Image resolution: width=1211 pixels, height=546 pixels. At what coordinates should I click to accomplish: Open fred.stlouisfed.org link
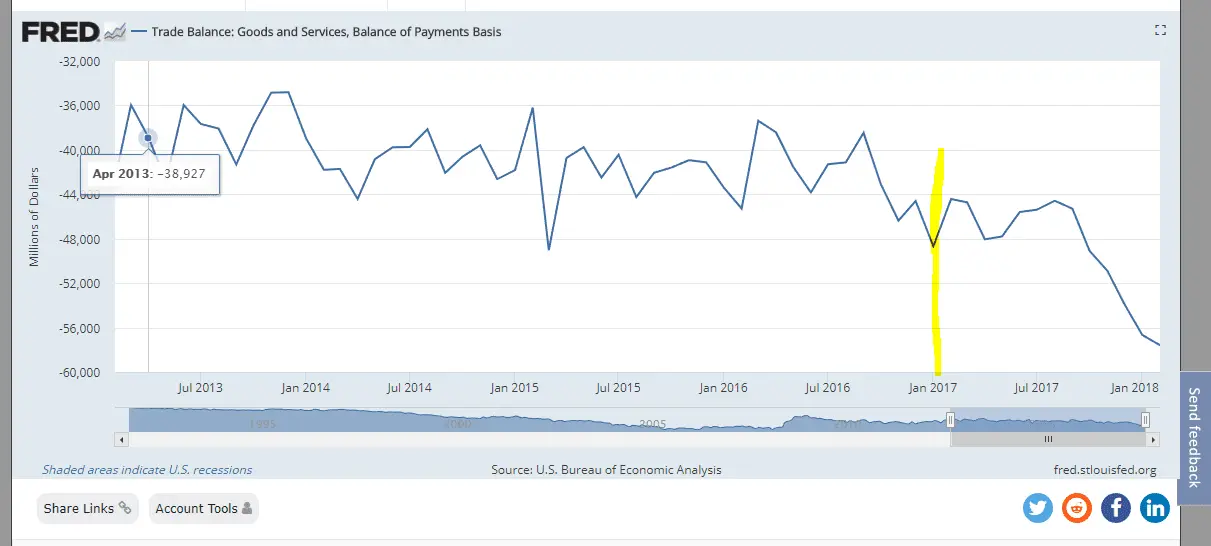click(x=1105, y=470)
